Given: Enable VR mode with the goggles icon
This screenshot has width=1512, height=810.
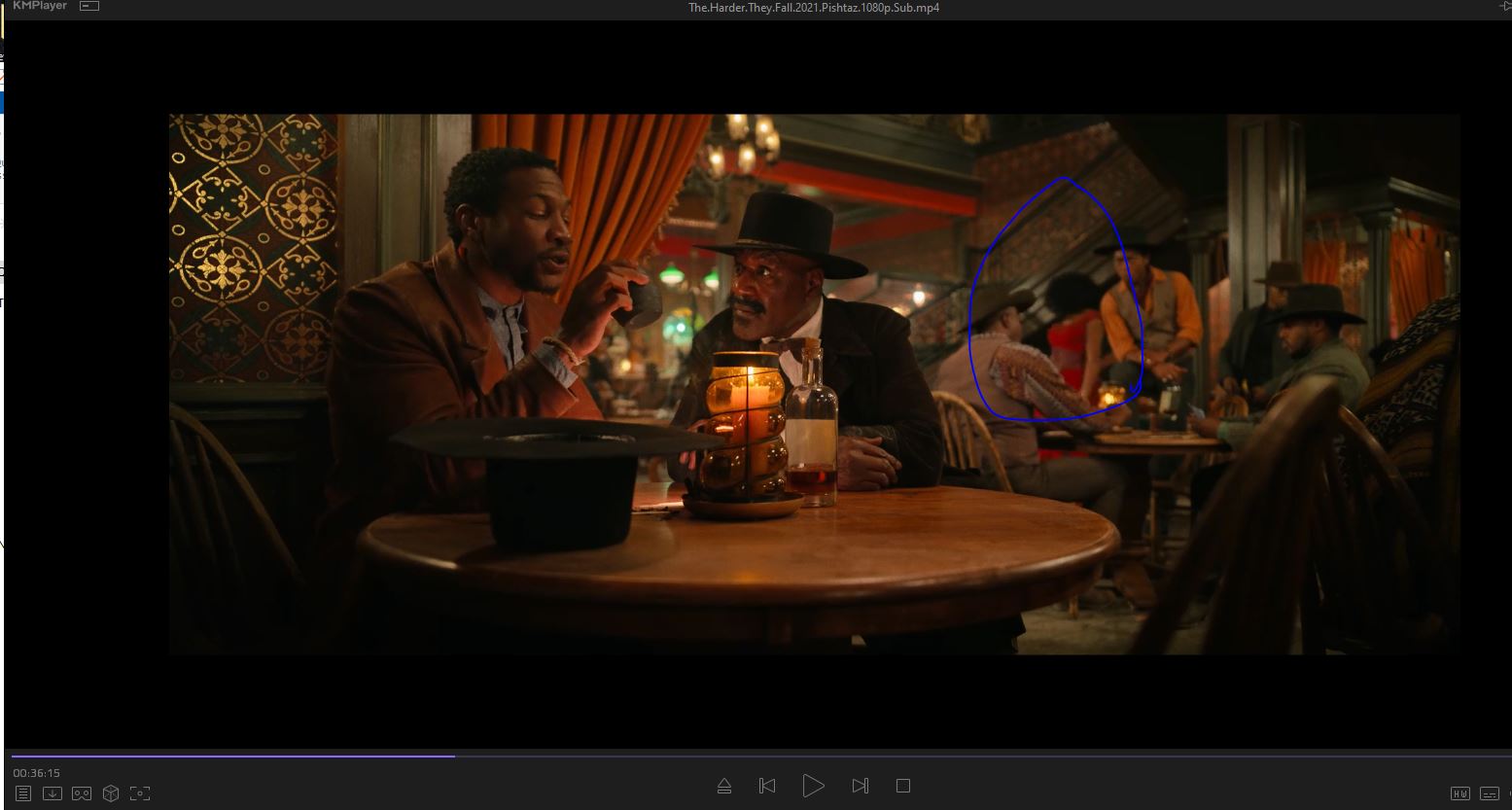Looking at the screenshot, I should pos(82,793).
